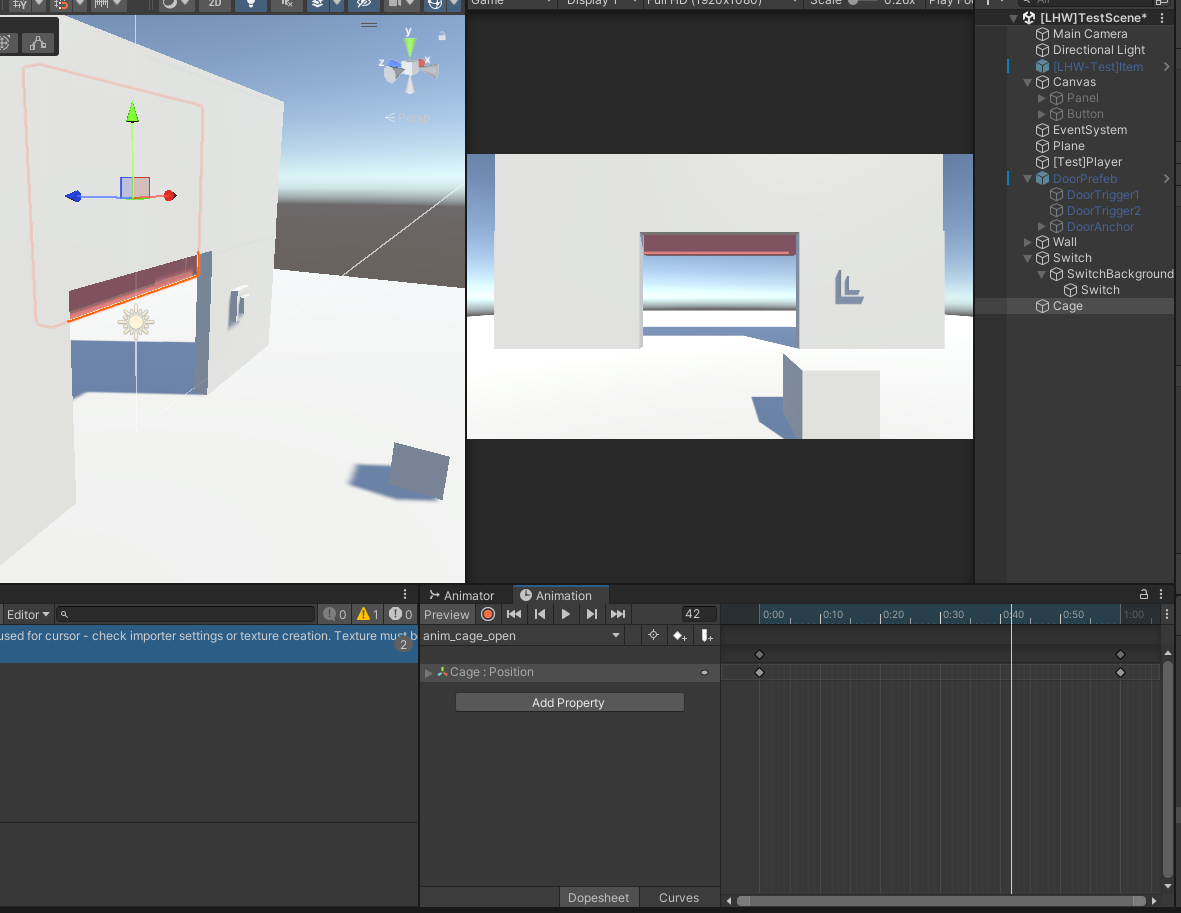Select Directional Light in Hierarchy
The height and width of the screenshot is (913, 1181).
point(1098,50)
